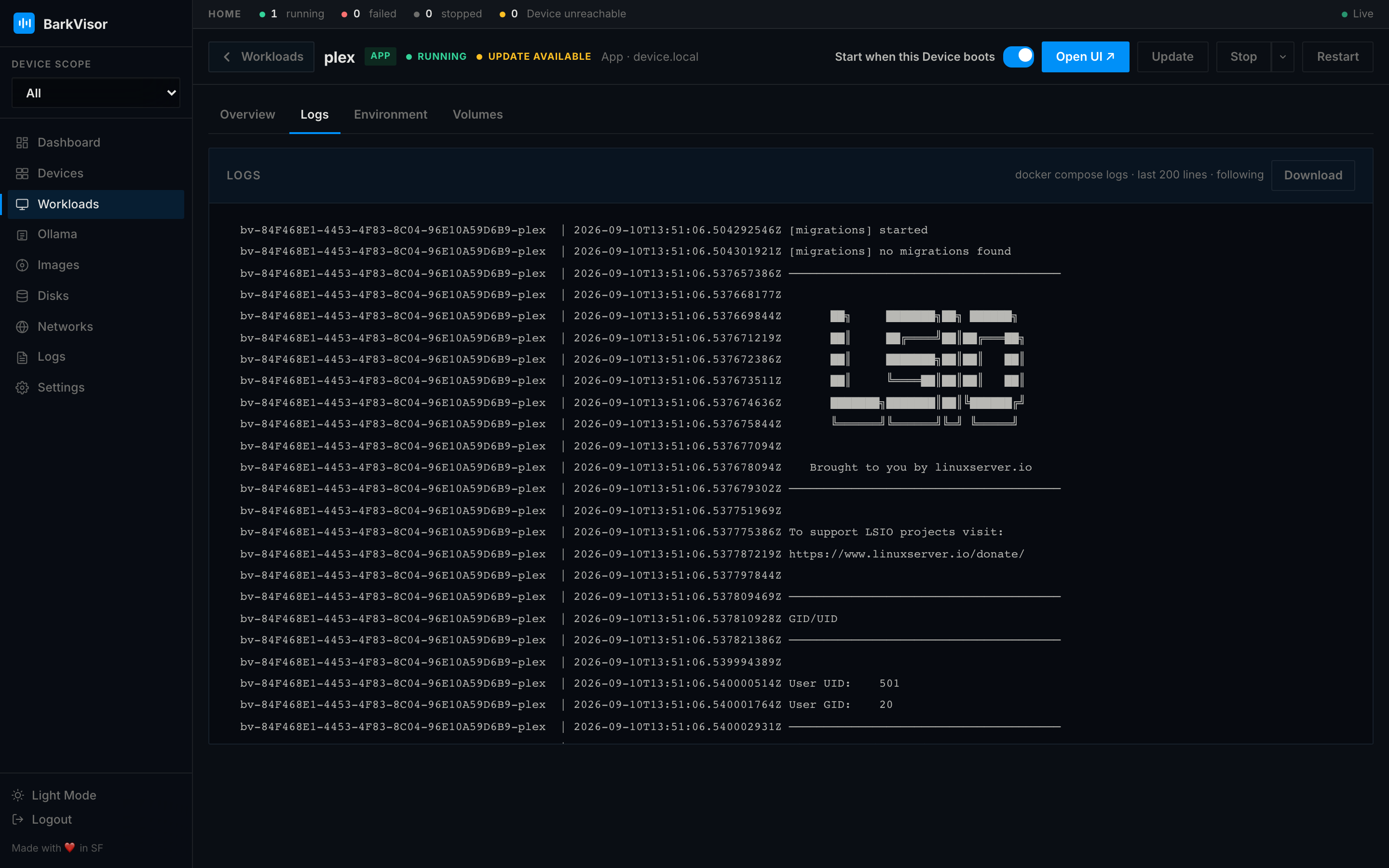Open Settings in the sidebar

[x=96, y=388]
